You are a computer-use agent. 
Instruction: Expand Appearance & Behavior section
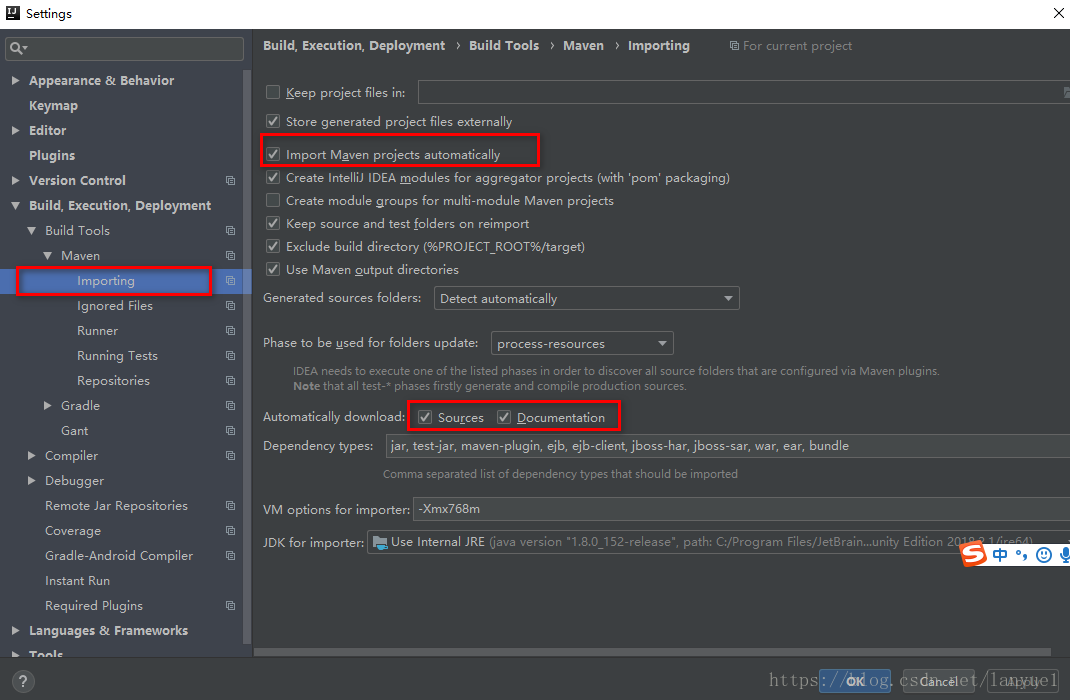click(x=15, y=81)
